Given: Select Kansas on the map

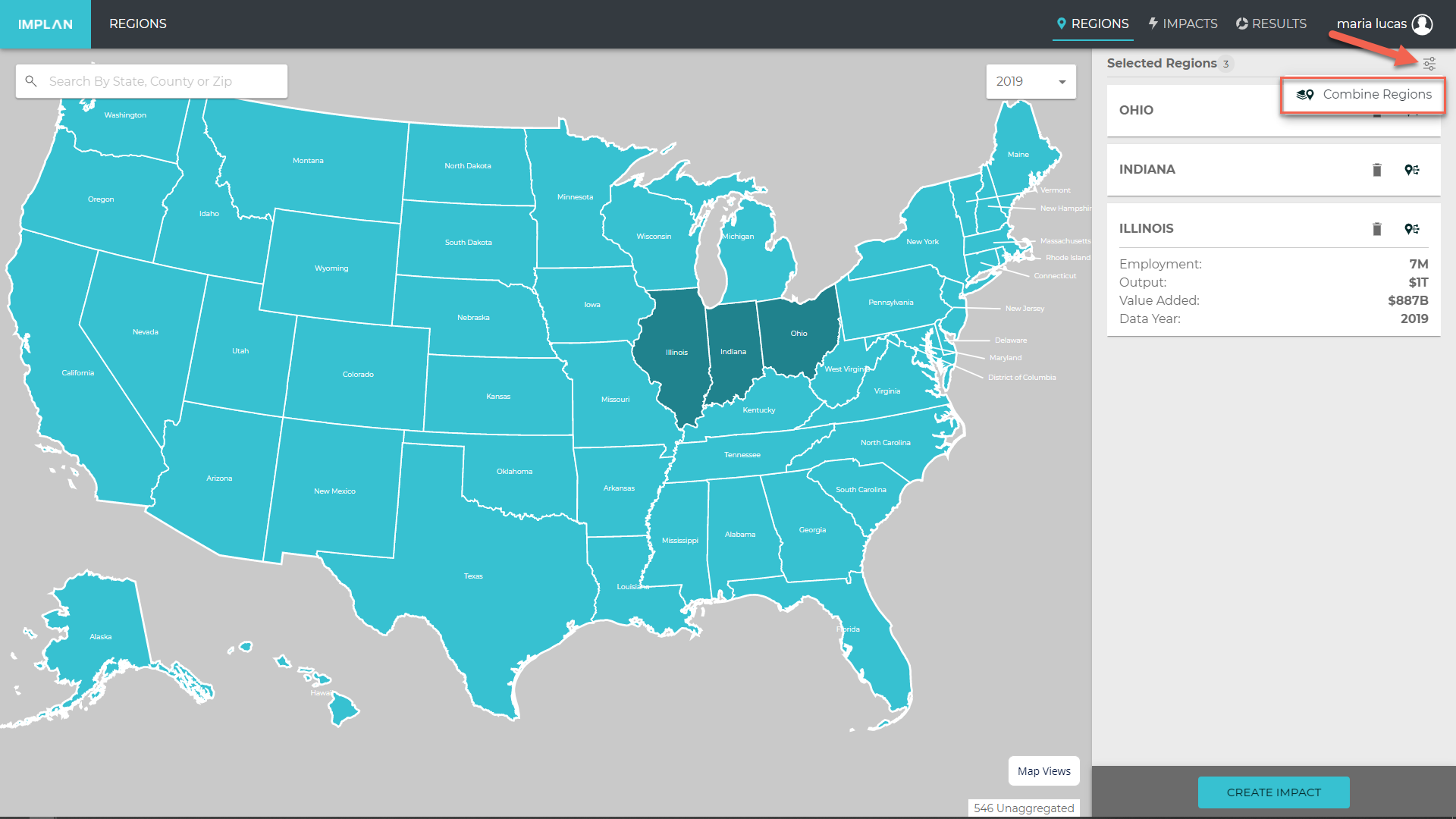Looking at the screenshot, I should (x=498, y=397).
